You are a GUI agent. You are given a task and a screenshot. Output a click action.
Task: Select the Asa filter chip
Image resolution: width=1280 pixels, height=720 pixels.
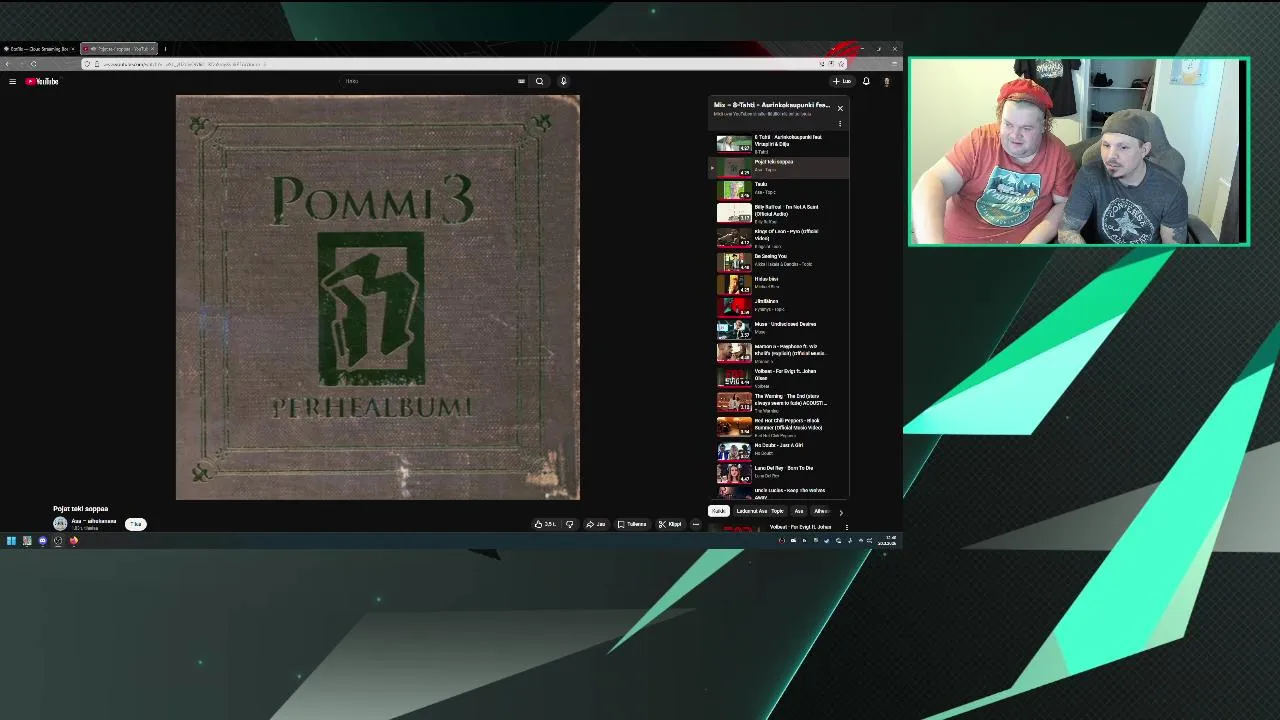pos(799,511)
